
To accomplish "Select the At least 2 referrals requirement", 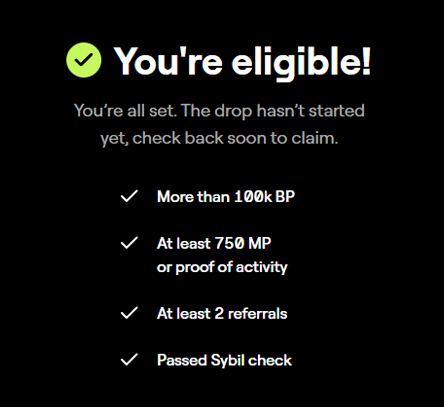I will [222, 313].
